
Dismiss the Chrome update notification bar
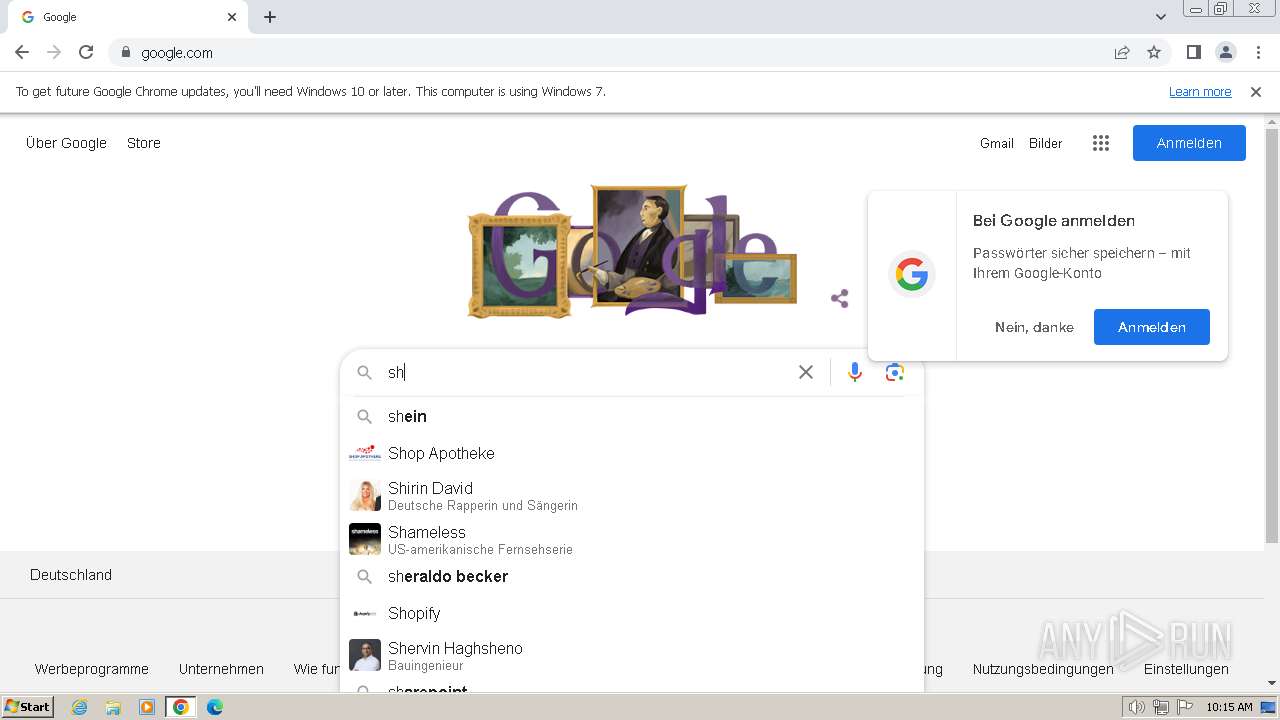click(1256, 91)
